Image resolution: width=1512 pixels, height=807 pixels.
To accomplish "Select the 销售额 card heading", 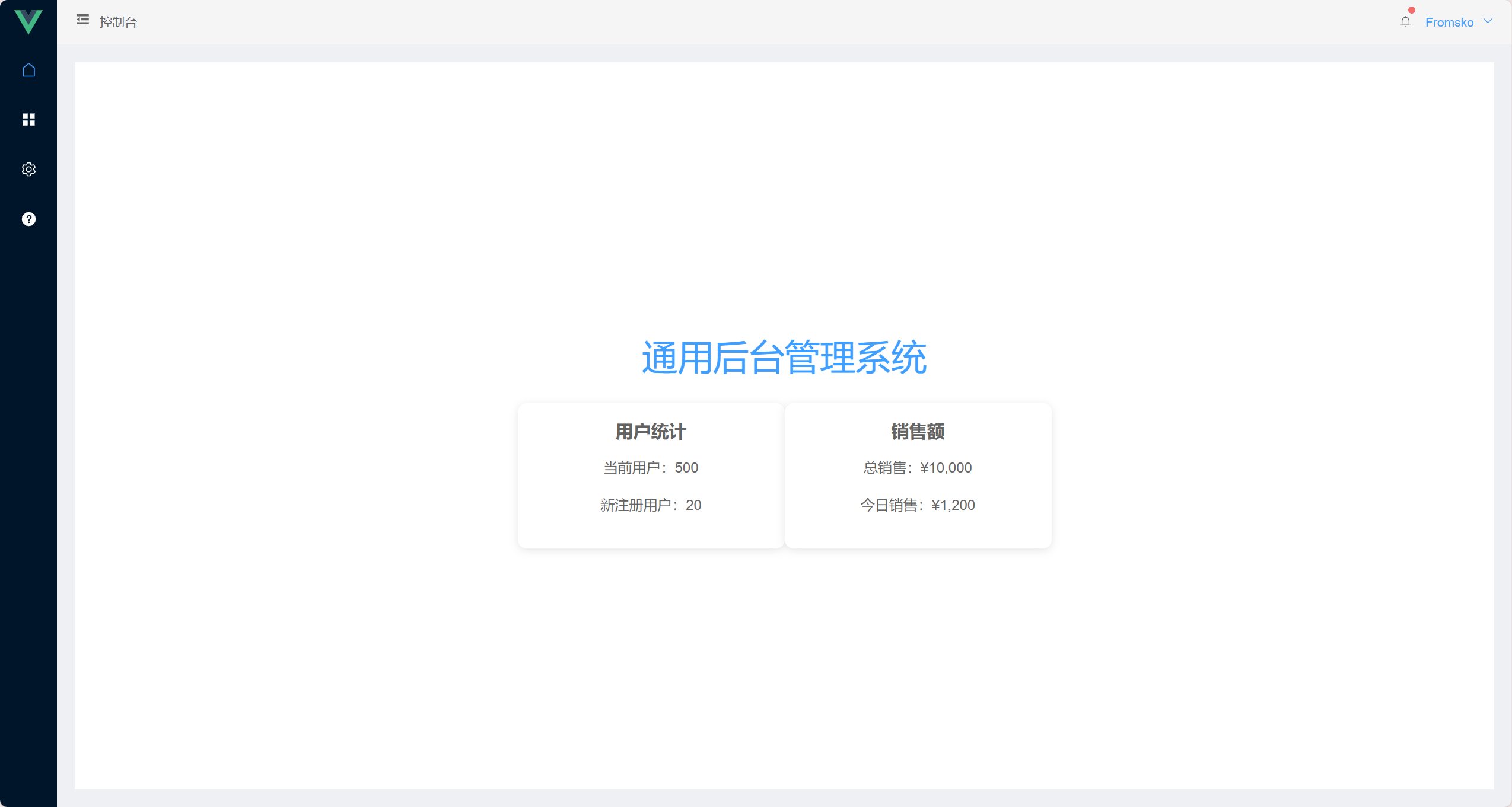I will pyautogui.click(x=917, y=432).
